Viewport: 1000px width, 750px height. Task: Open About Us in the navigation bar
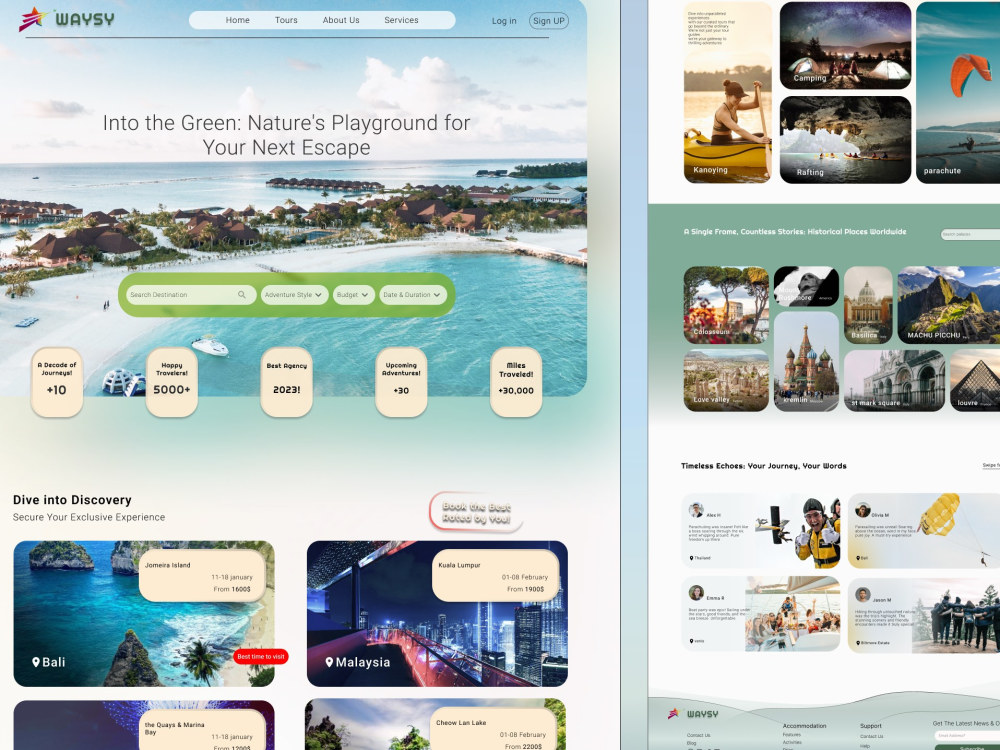click(341, 20)
